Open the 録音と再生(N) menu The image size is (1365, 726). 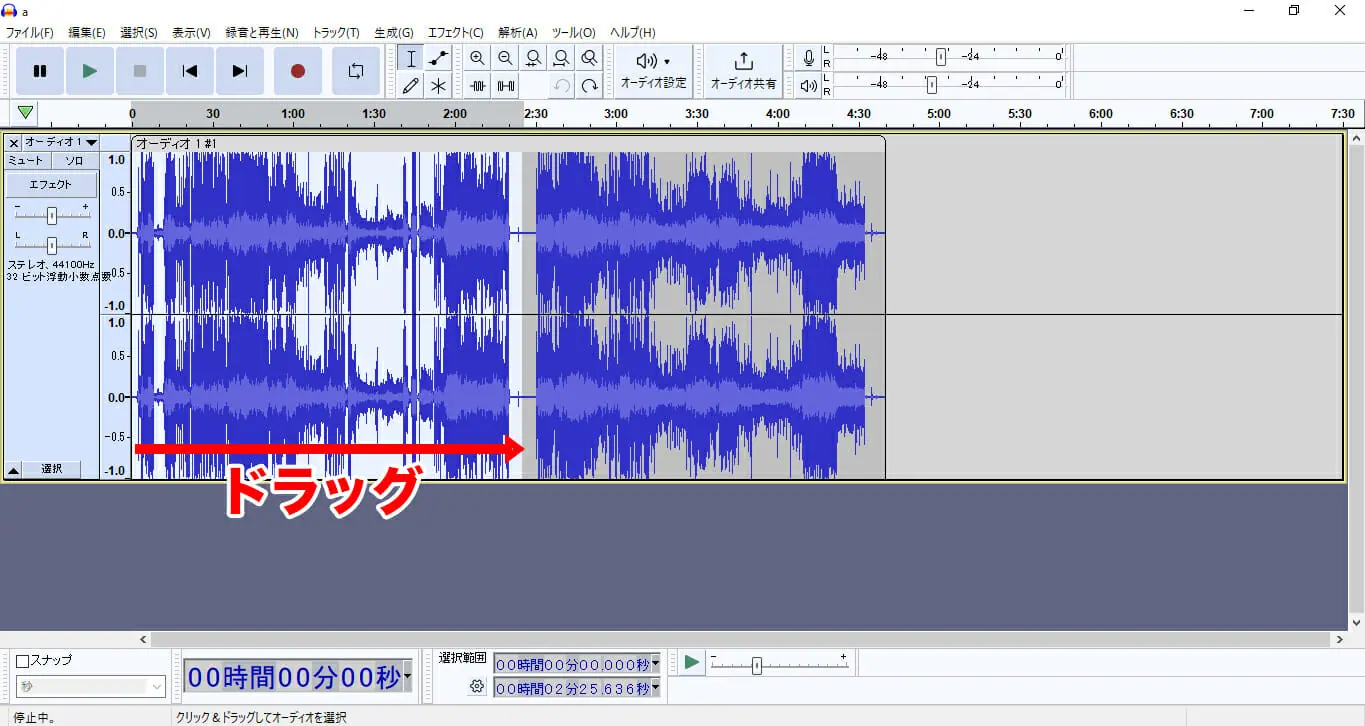tap(262, 32)
